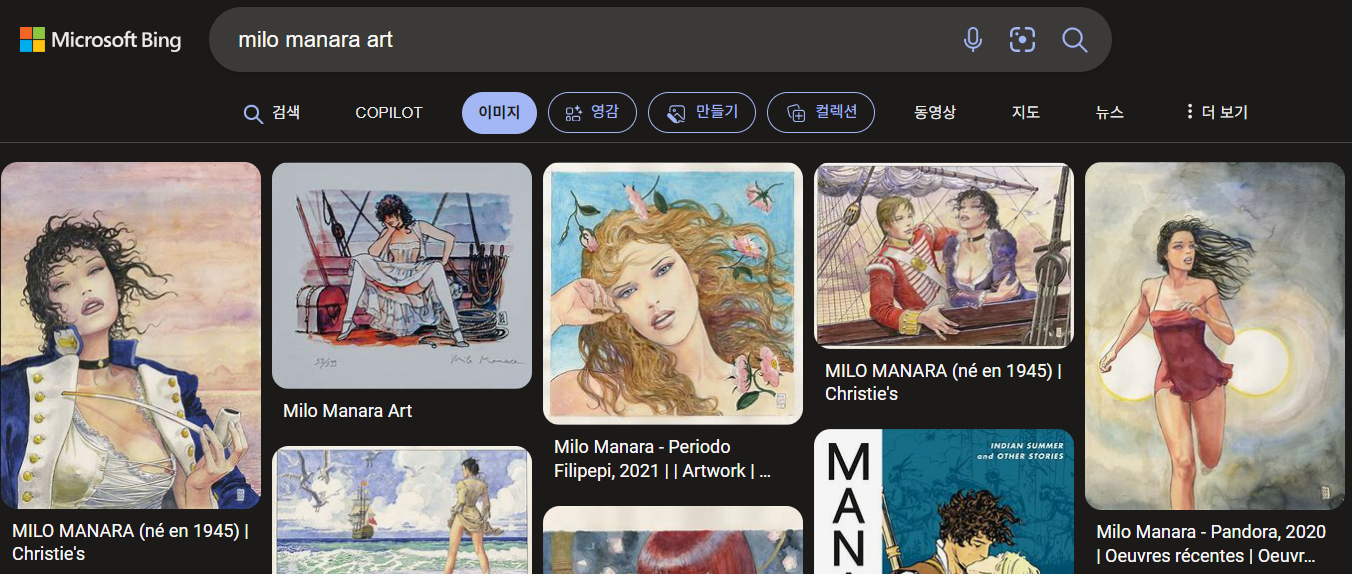
Task: Expand the 더 보기 menu
Action: pyautogui.click(x=1216, y=113)
